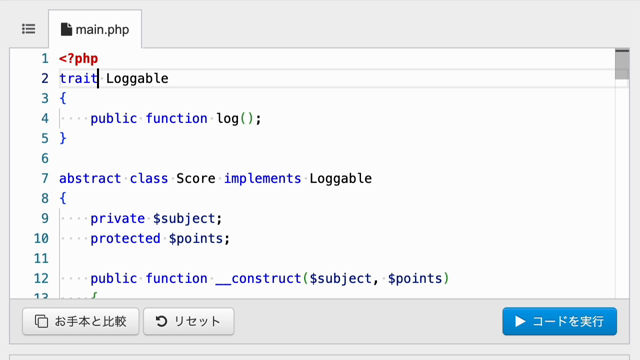Click the document icon on main.php tab
Screen dimensions: 640x360
pyautogui.click(x=66, y=29)
